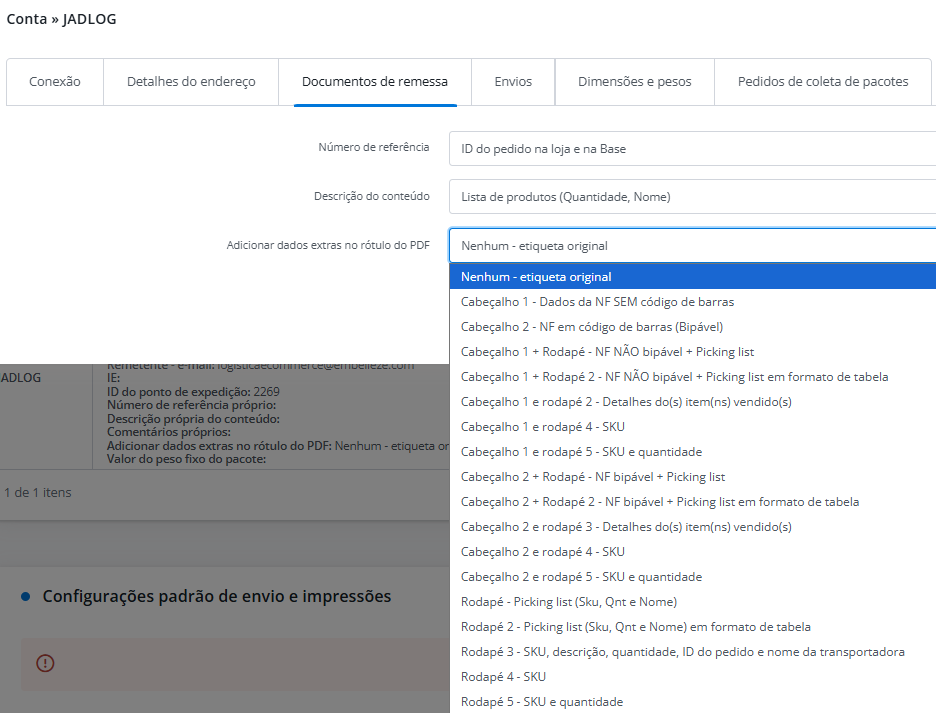Choose Cabeçalho 2 + Rodapé 2 tabela option
The image size is (936, 713).
tap(692, 502)
